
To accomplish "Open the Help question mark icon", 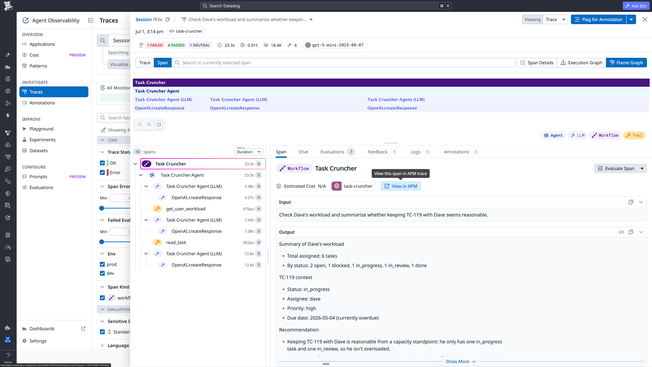I will coord(8,355).
